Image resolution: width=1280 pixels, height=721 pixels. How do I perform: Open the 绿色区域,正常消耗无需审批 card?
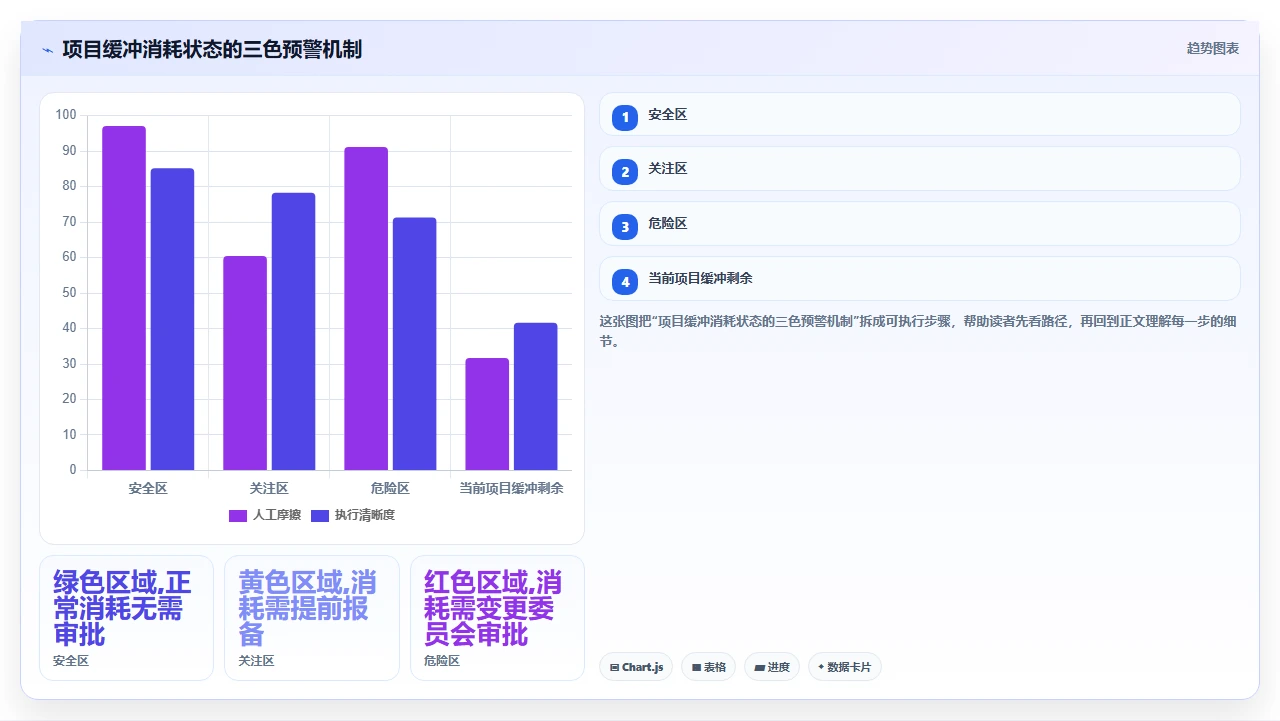tap(126, 618)
